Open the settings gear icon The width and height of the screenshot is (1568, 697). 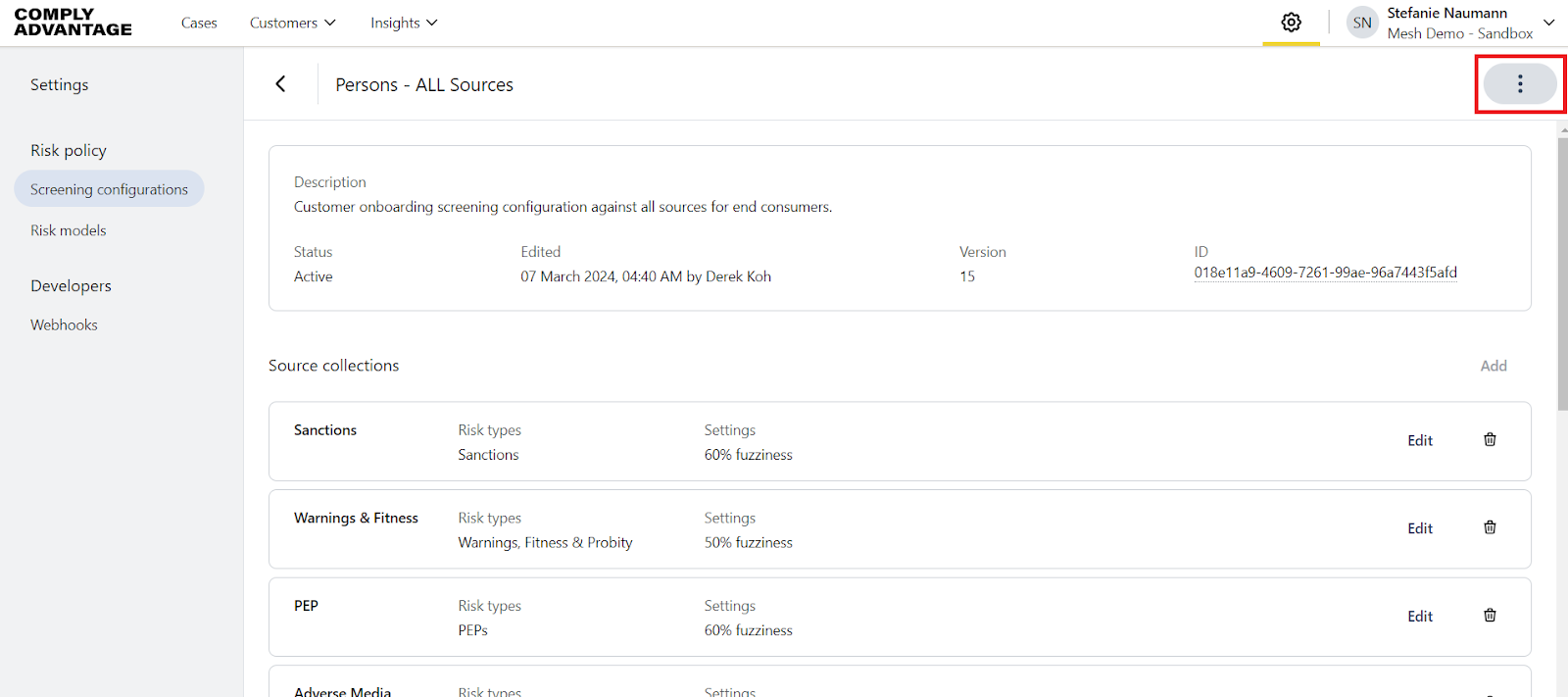tap(1291, 23)
